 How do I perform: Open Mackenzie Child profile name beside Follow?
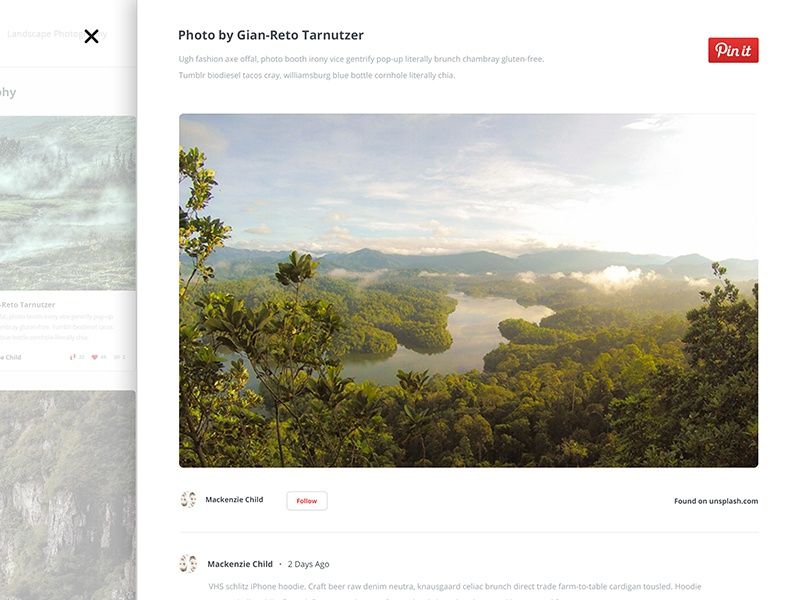click(234, 499)
